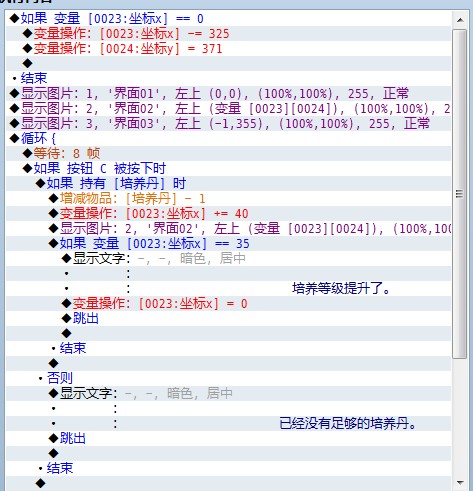Select the '显示图片: 2, 界面02' row above 界面03
The image size is (473, 491).
(x=229, y=109)
